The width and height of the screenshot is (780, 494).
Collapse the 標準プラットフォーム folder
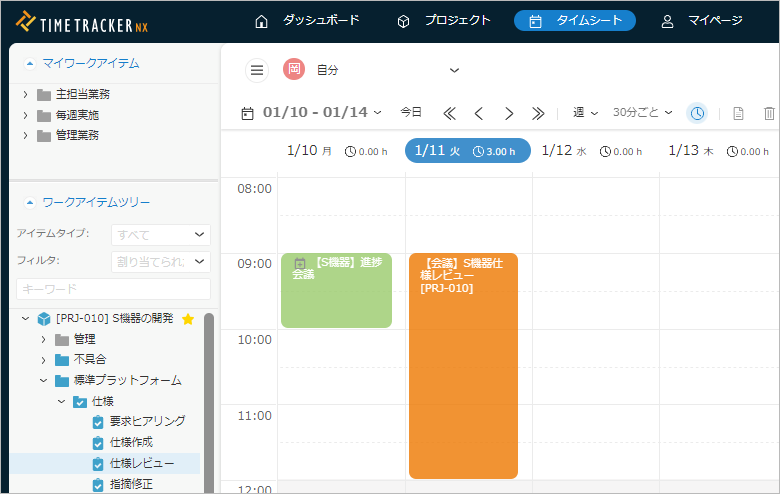[43, 380]
